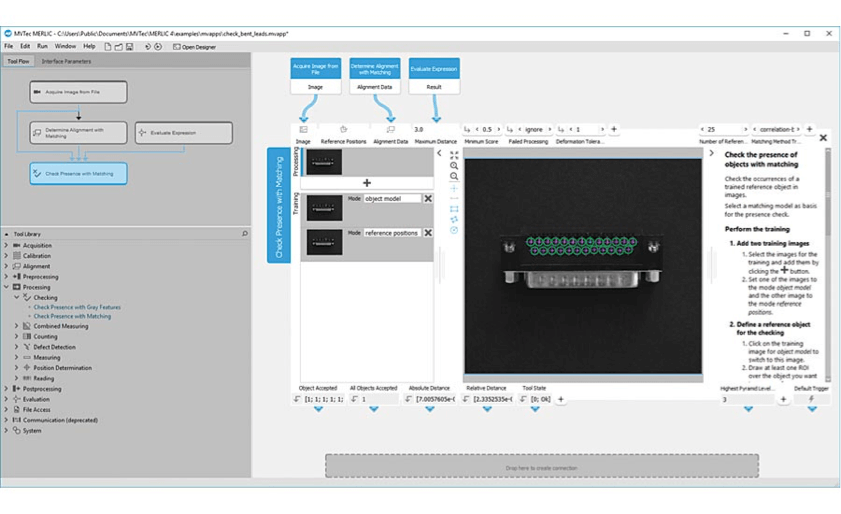
Task: Click the plus button after Deformation Tolerance
Action: pos(614,129)
